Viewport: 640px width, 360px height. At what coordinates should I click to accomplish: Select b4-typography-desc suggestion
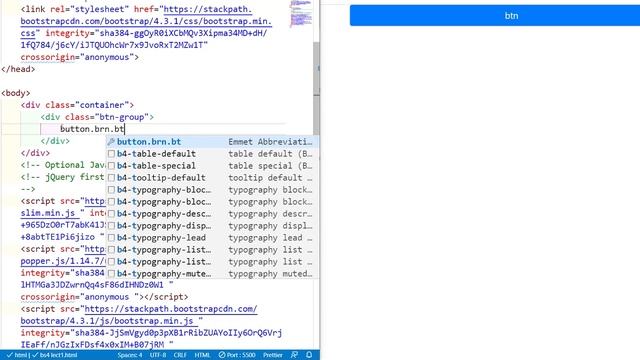(x=212, y=213)
